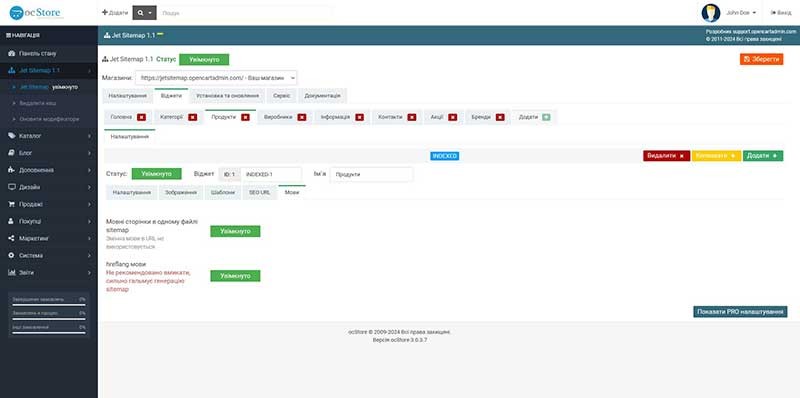
Task: Click green Додати button beside Копіювати
Action: (763, 156)
